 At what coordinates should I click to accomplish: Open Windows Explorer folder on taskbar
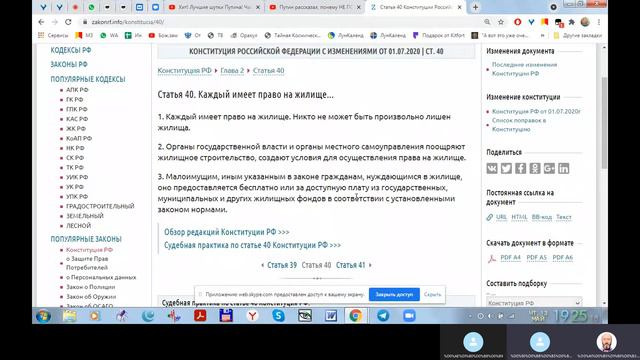click(x=69, y=316)
